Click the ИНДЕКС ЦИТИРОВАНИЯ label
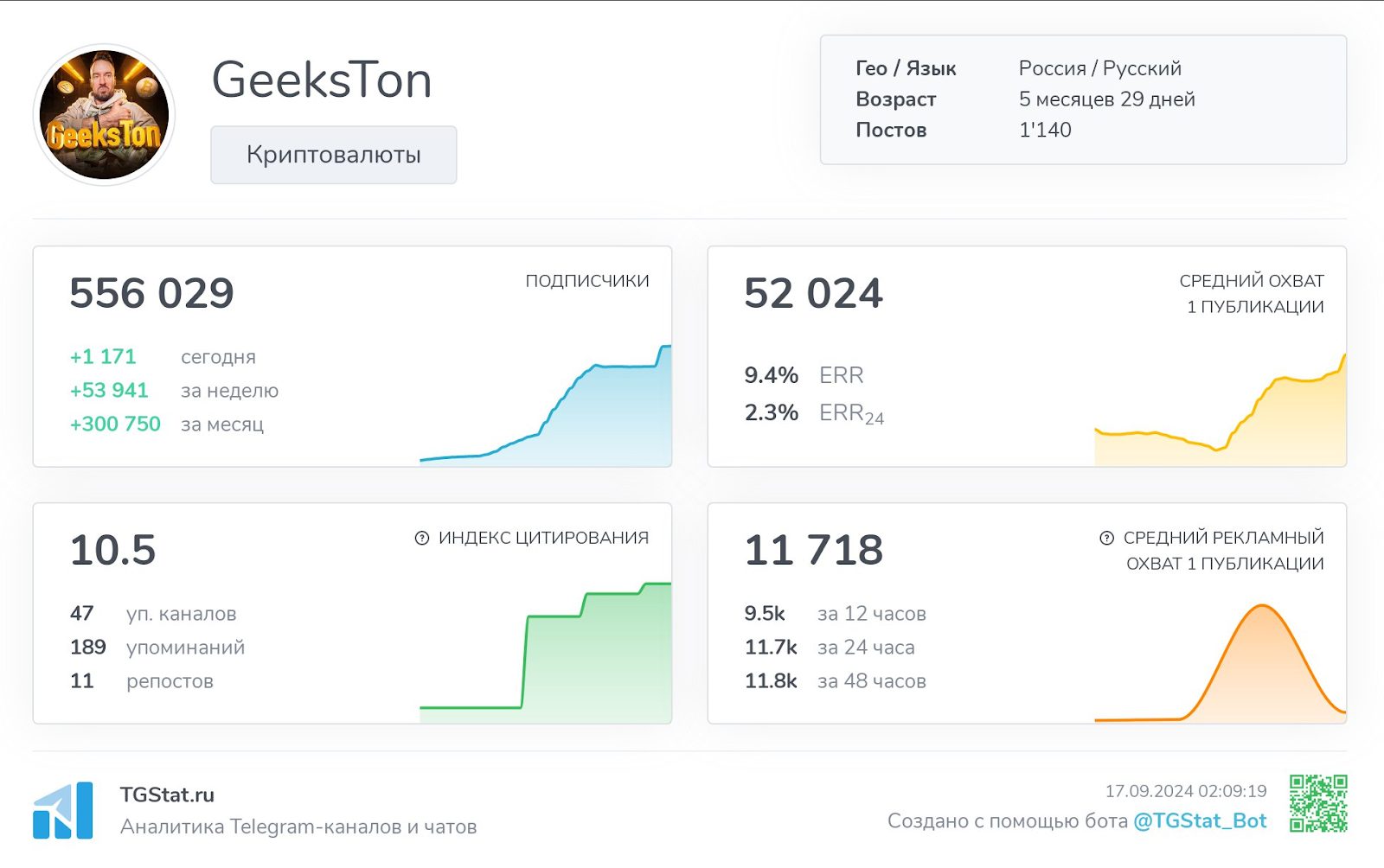The width and height of the screenshot is (1384, 868). (543, 538)
